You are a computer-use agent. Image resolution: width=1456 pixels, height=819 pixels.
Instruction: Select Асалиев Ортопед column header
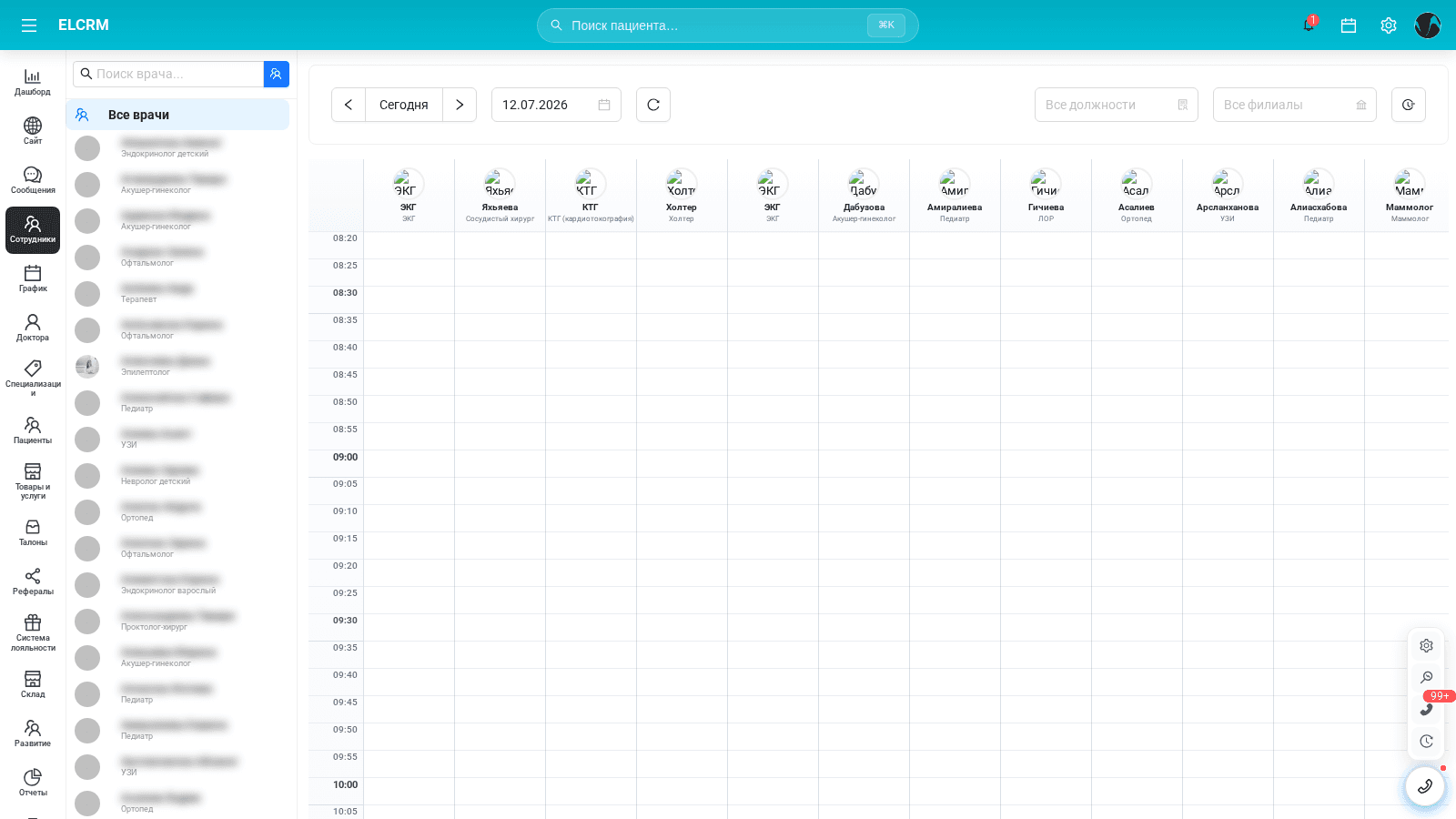coord(1137,196)
